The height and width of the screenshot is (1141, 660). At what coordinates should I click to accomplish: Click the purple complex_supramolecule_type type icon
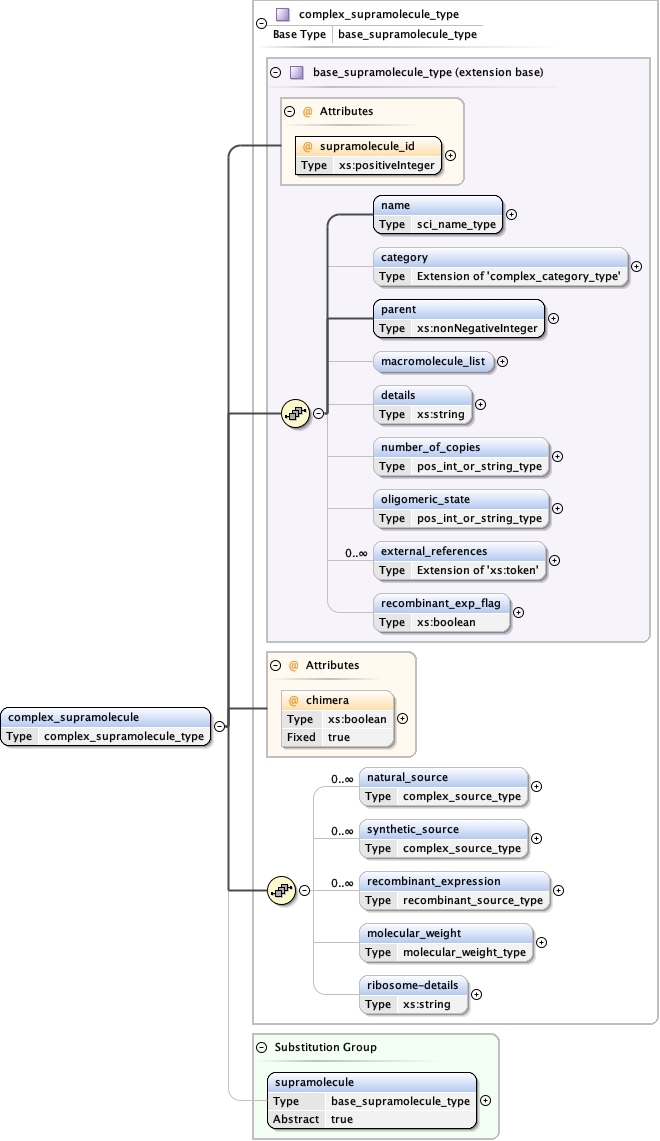(x=283, y=15)
